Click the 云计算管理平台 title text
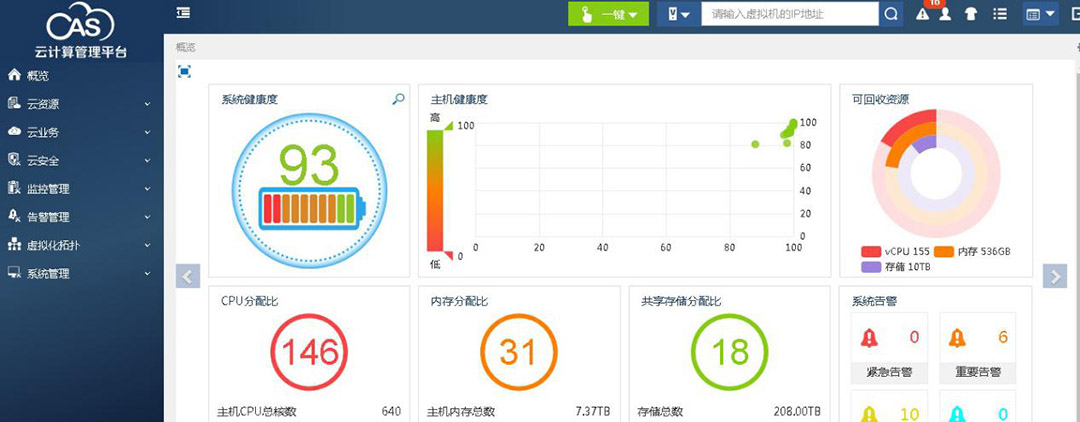The image size is (1080, 422). 81,52
